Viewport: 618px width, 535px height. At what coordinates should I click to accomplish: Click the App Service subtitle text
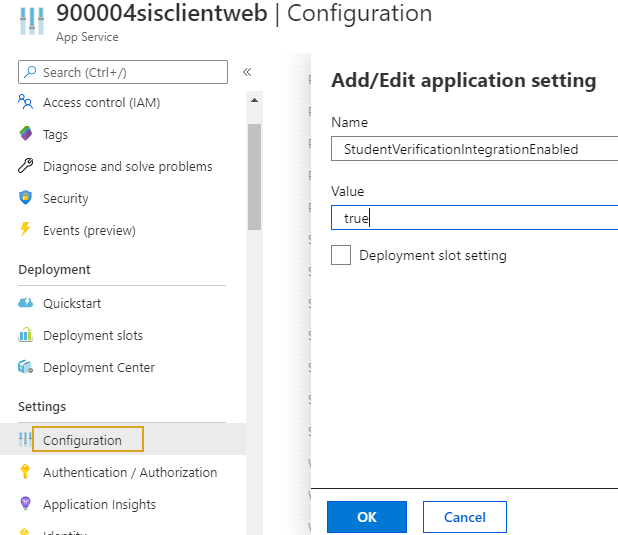click(87, 37)
